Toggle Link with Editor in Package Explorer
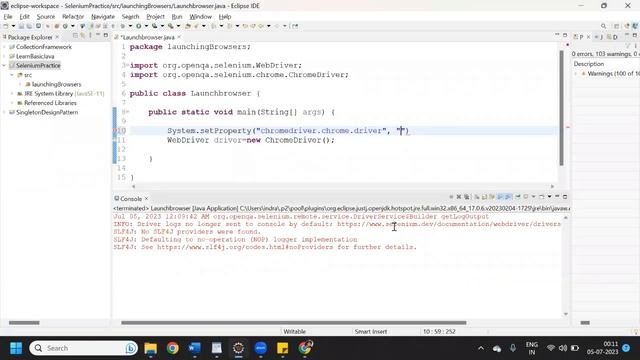The height and width of the screenshot is (360, 640). coord(83,36)
